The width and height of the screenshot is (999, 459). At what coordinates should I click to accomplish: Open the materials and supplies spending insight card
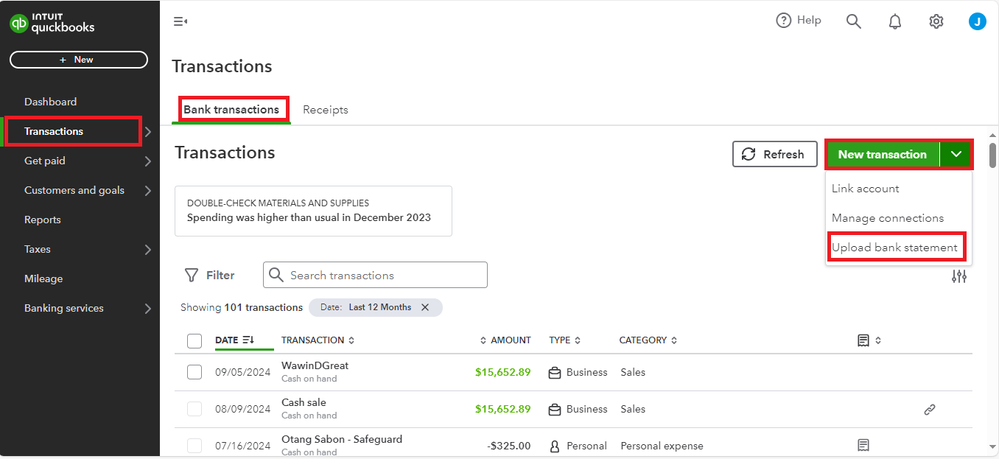pyautogui.click(x=313, y=211)
